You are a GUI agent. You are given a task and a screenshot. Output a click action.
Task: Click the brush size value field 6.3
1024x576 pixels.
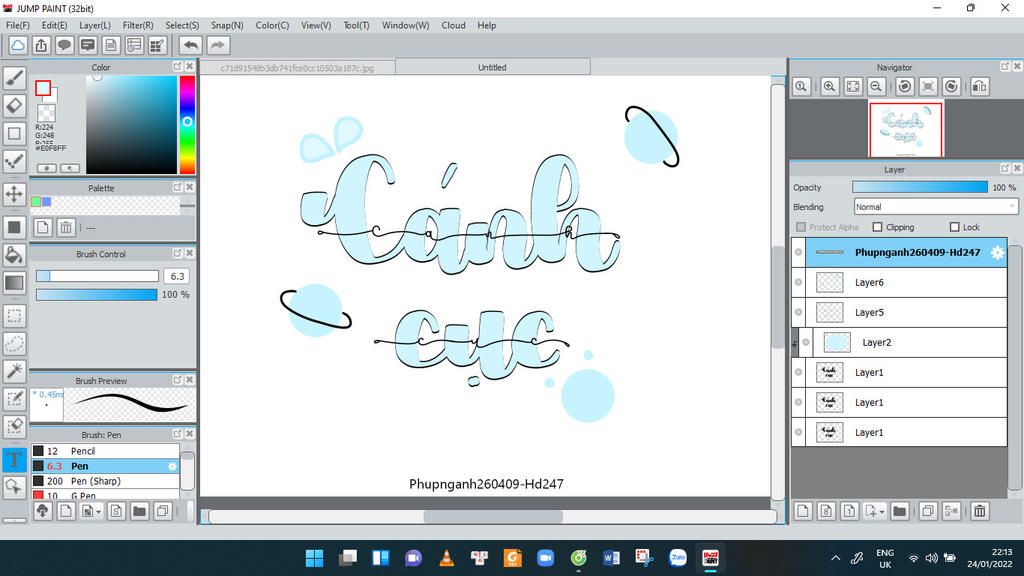(x=176, y=276)
